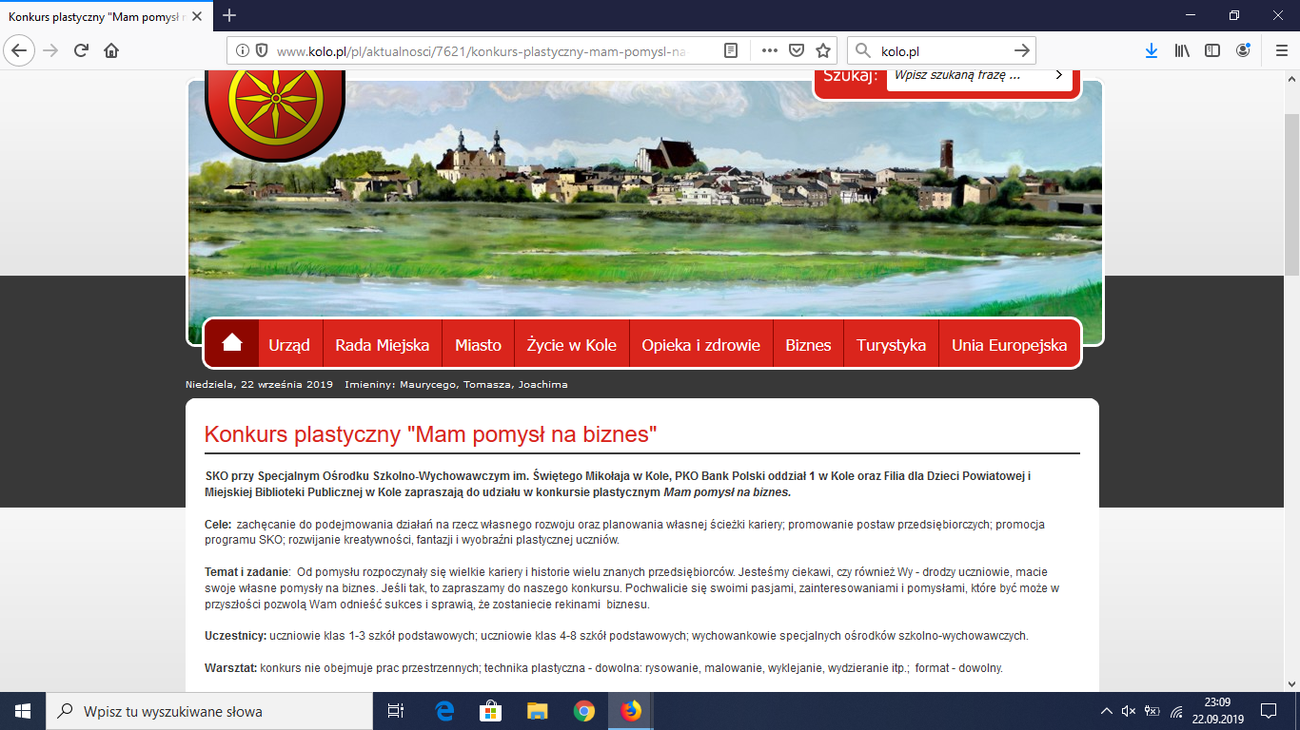Reload the current page
The image size is (1300, 730).
pos(81,50)
